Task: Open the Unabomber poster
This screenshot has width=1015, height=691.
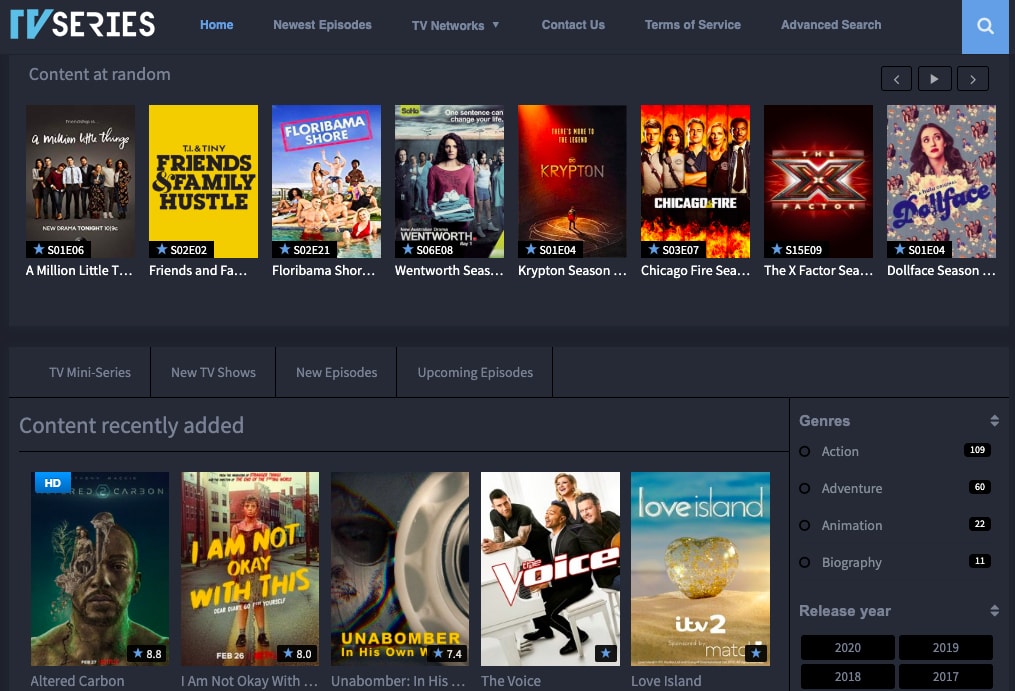Action: click(x=400, y=569)
